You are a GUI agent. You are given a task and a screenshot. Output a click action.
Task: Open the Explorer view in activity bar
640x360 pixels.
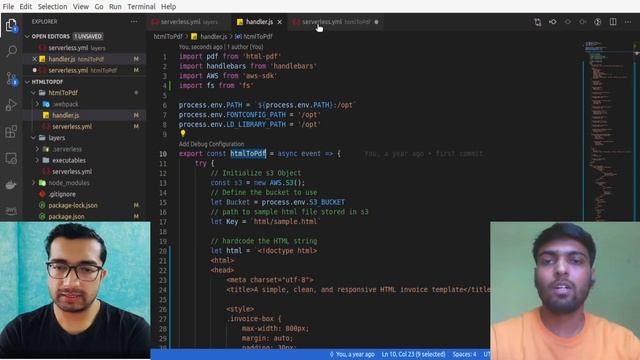click(11, 26)
